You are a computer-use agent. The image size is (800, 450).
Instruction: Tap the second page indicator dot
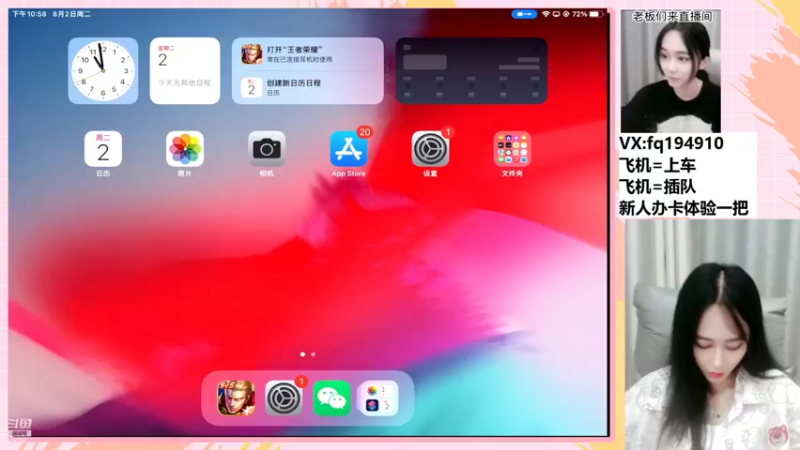(x=313, y=354)
